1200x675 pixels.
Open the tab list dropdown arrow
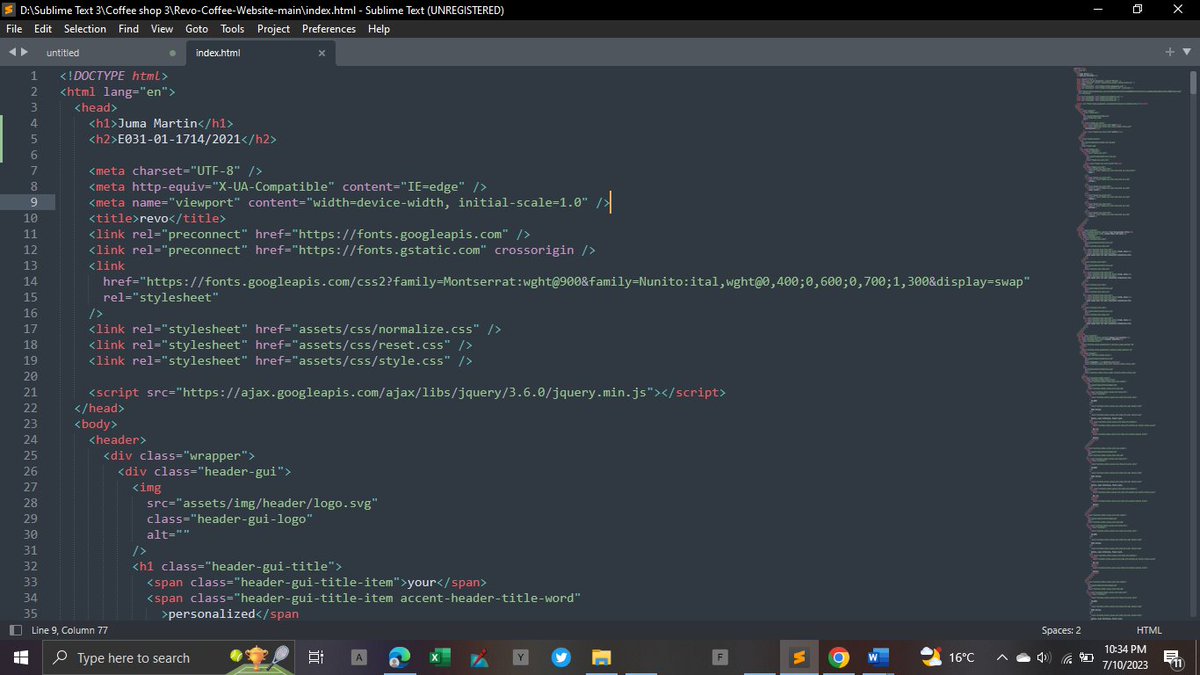pyautogui.click(x=1187, y=52)
